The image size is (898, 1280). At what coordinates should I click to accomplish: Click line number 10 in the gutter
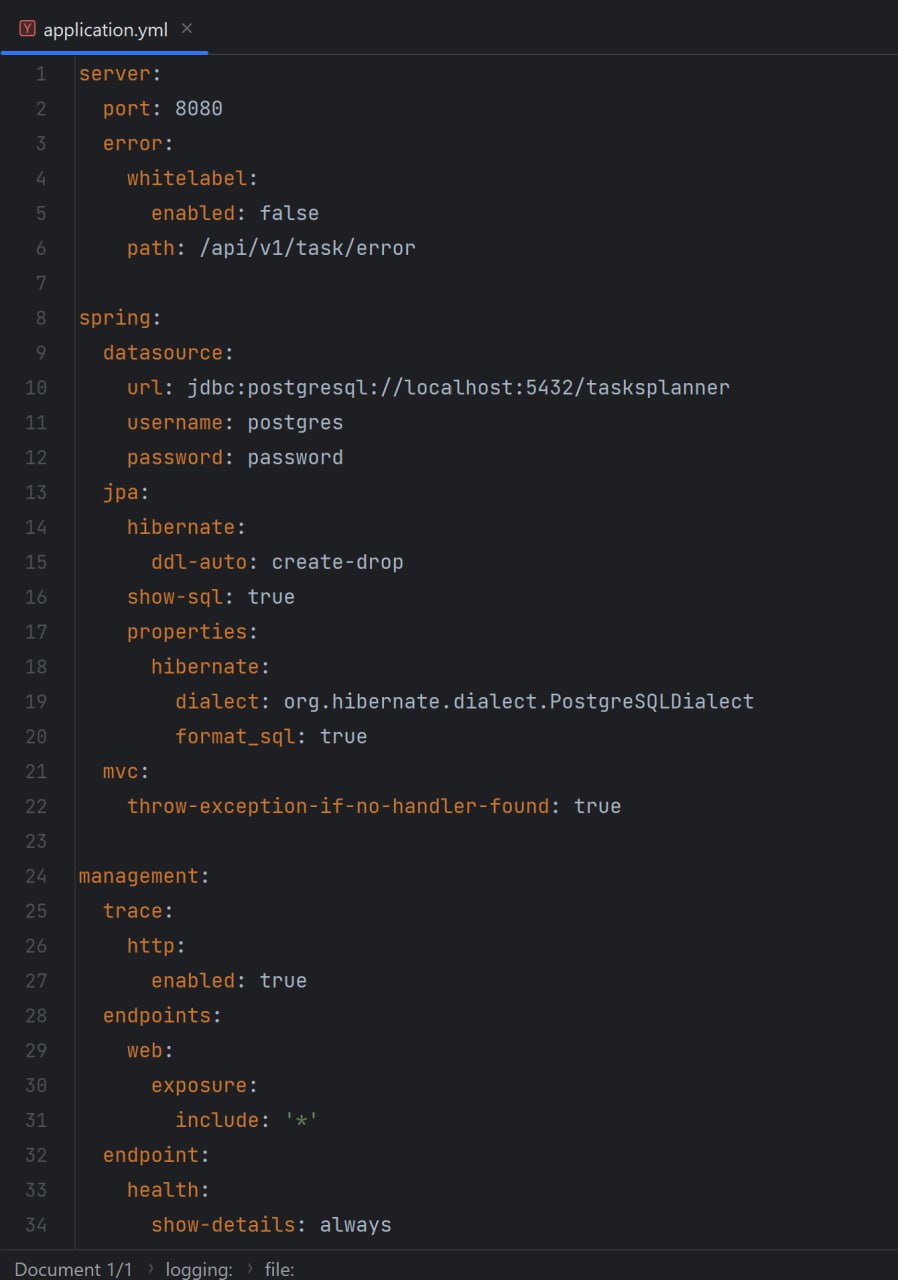tap(36, 387)
